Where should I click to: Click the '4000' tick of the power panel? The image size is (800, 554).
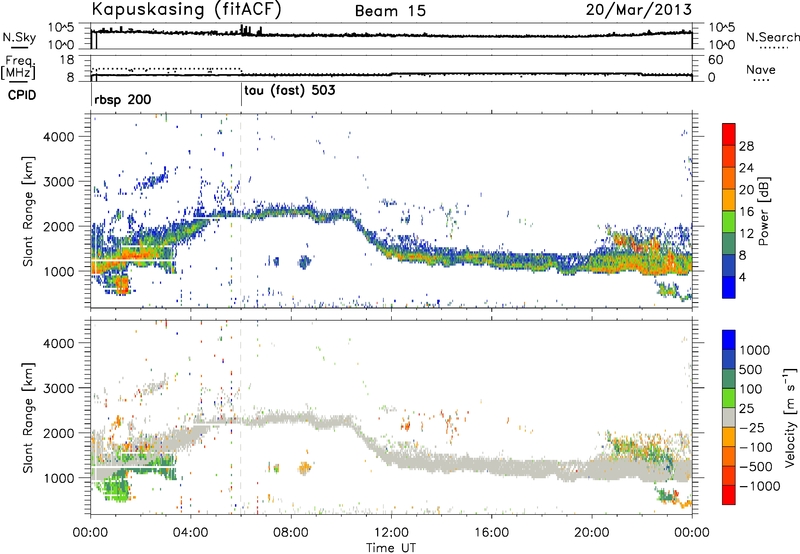tap(58, 137)
